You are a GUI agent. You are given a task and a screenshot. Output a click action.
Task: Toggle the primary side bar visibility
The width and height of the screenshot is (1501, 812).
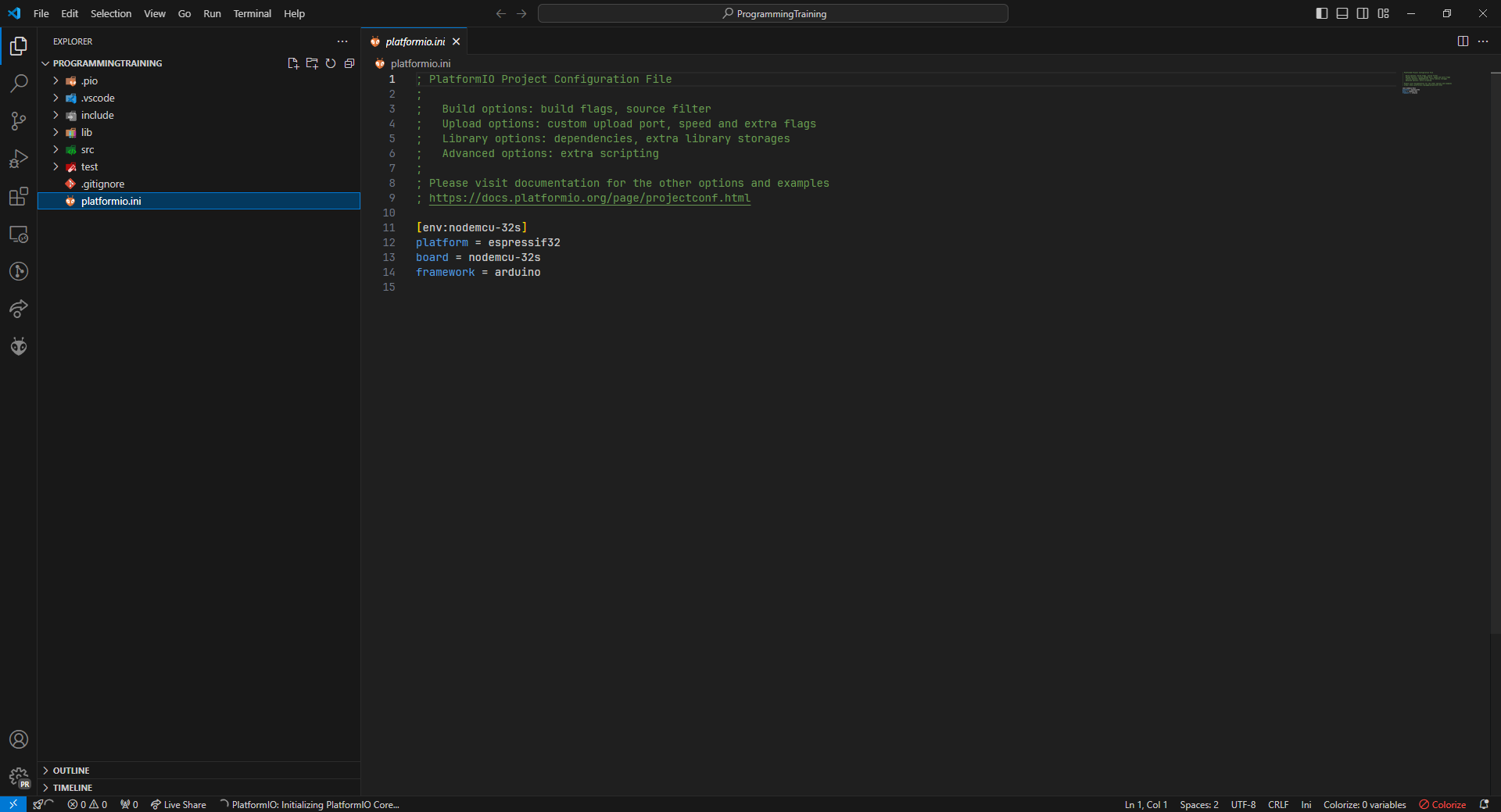1322,13
